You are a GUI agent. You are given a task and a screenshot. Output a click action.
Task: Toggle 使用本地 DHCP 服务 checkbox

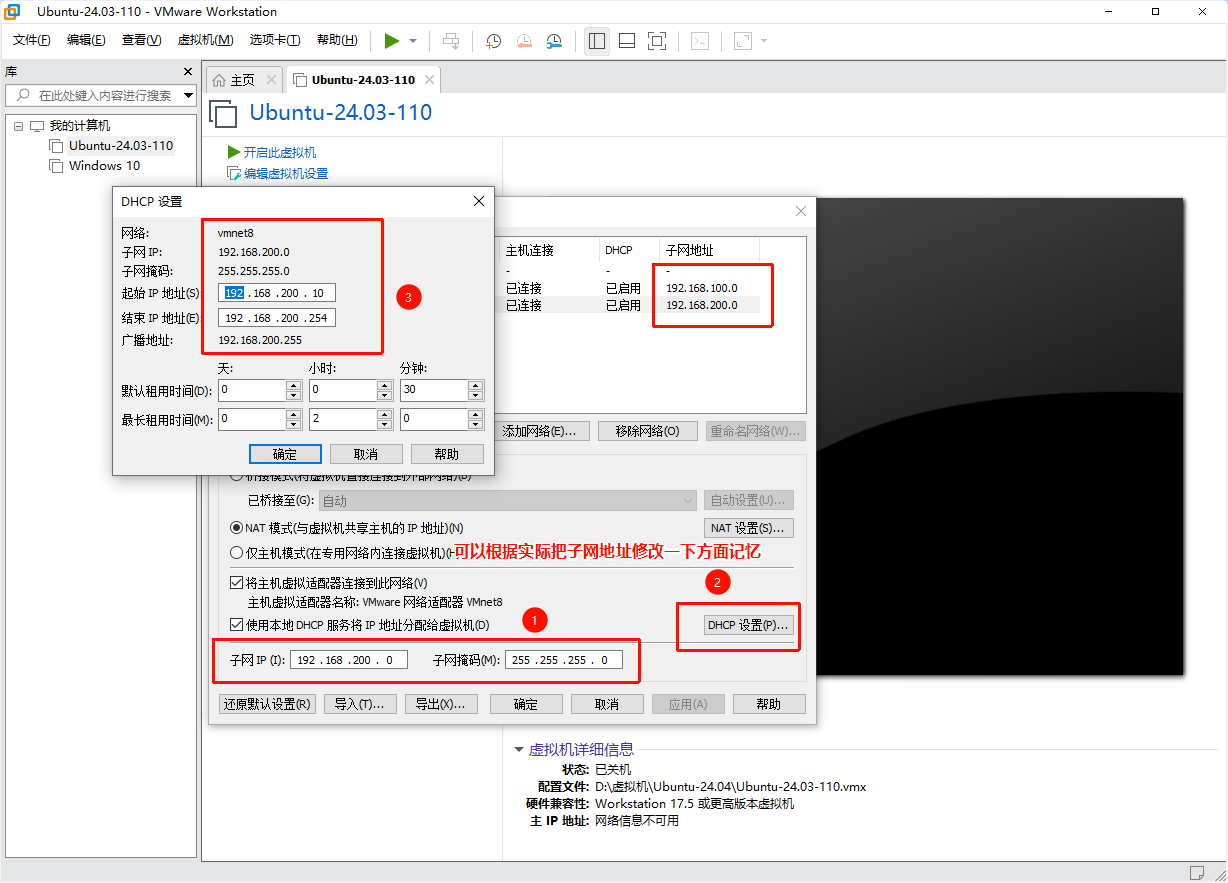point(237,625)
